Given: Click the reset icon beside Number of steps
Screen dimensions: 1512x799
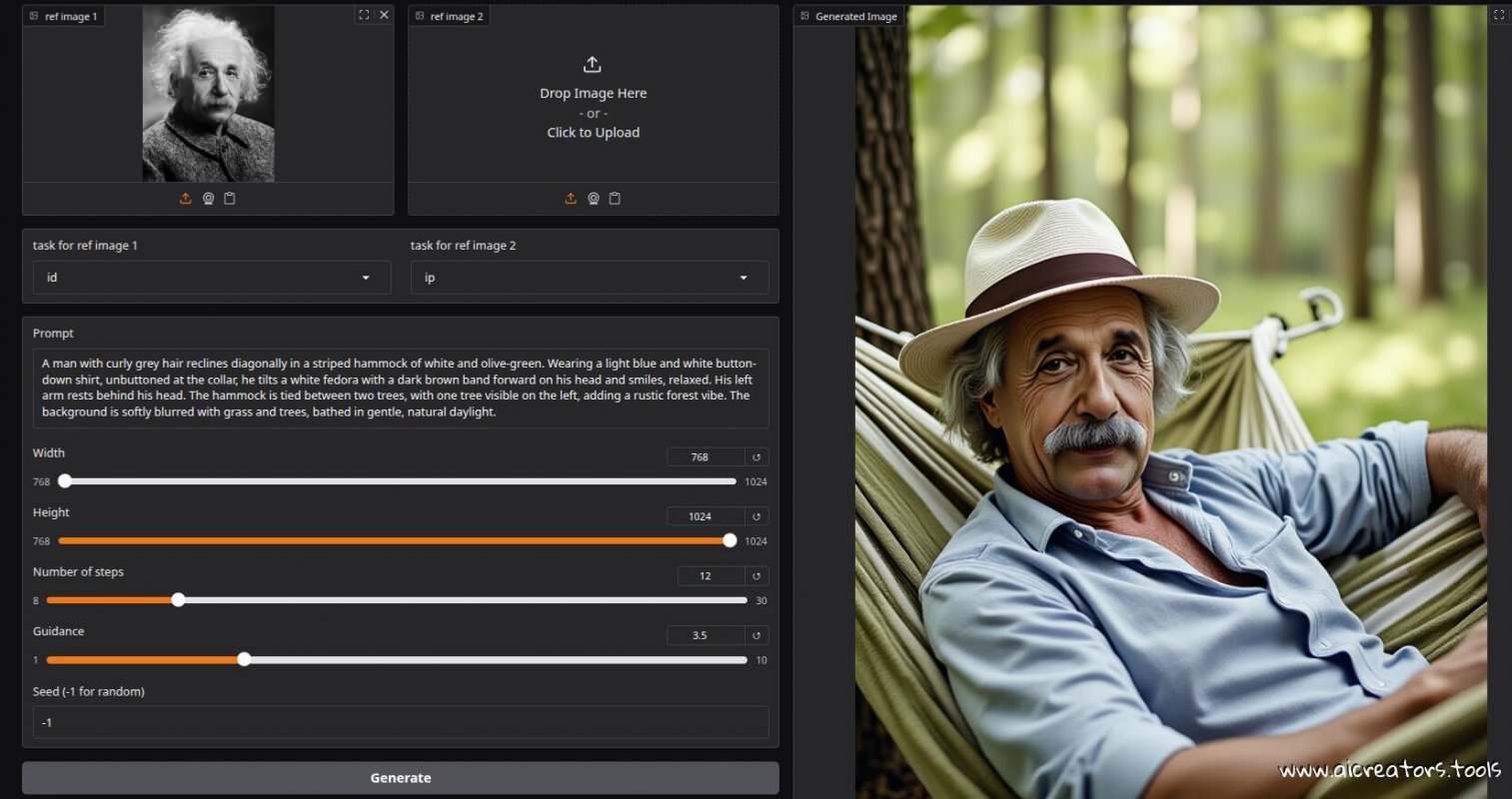Looking at the screenshot, I should tap(756, 575).
